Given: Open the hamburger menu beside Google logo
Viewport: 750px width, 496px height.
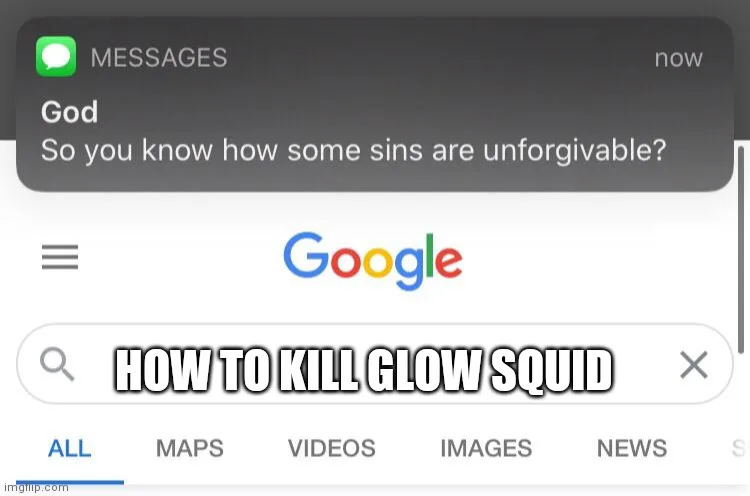Looking at the screenshot, I should (x=60, y=257).
